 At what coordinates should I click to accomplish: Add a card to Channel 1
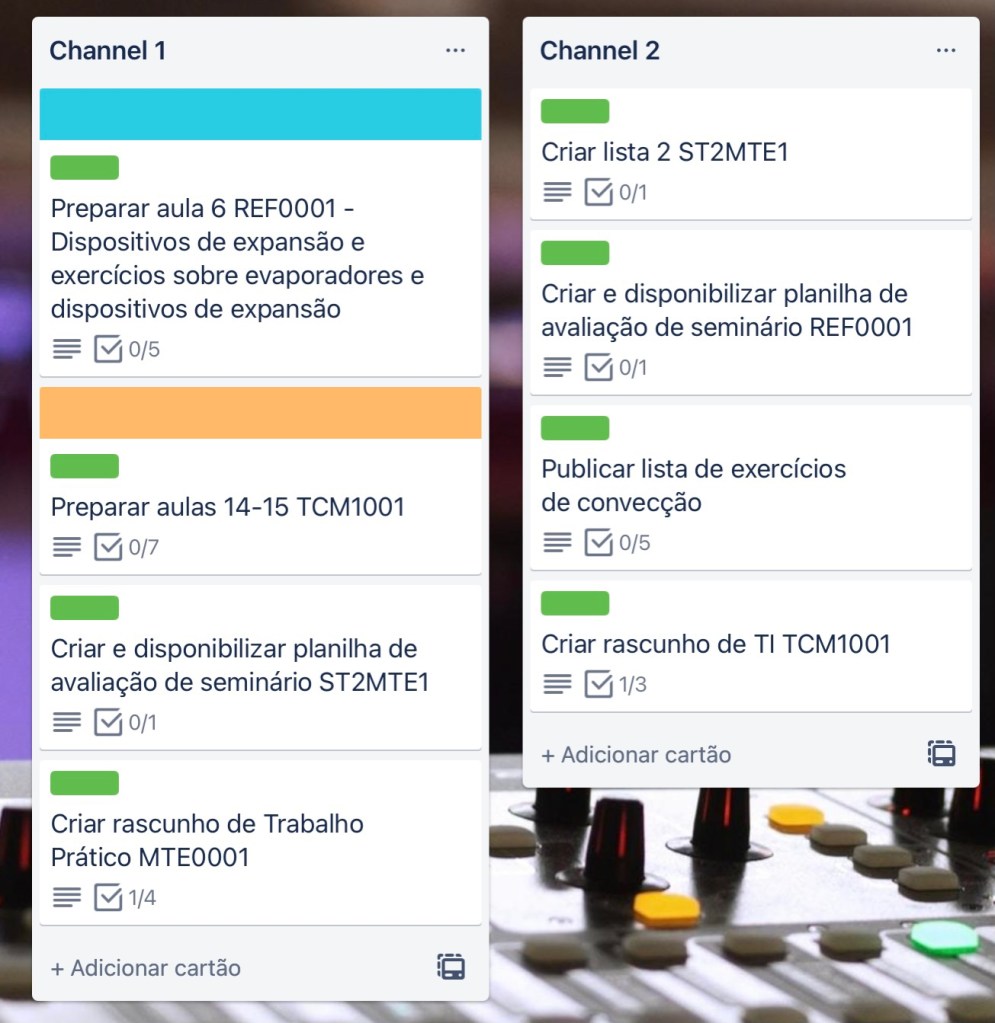[146, 968]
